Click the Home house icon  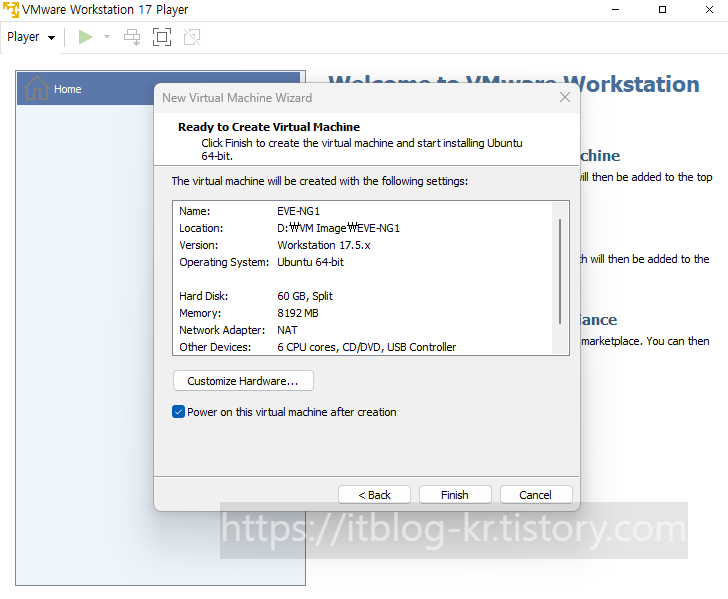click(x=37, y=88)
